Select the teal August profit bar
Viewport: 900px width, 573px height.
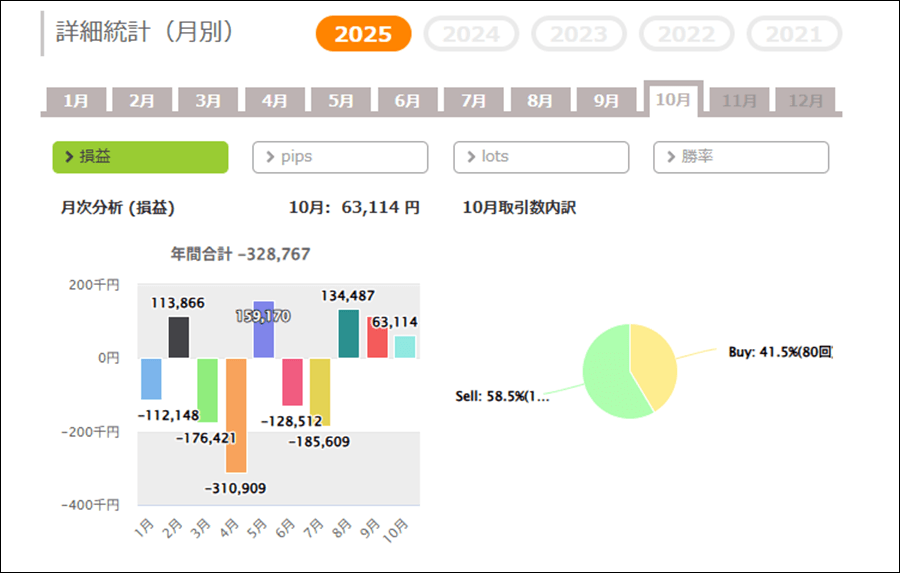coord(349,334)
